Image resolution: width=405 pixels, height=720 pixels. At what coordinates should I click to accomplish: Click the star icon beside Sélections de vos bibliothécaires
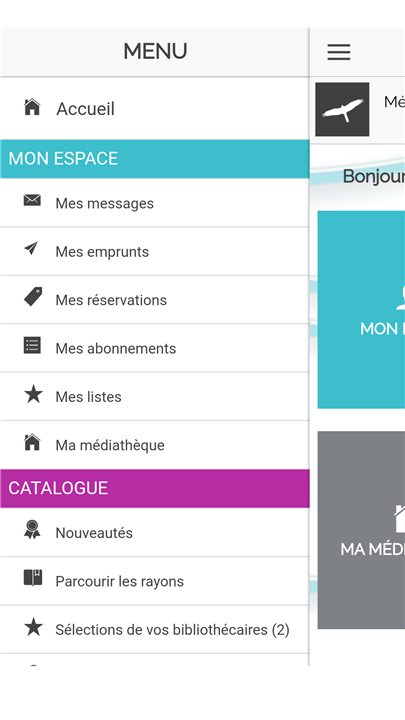pos(33,627)
